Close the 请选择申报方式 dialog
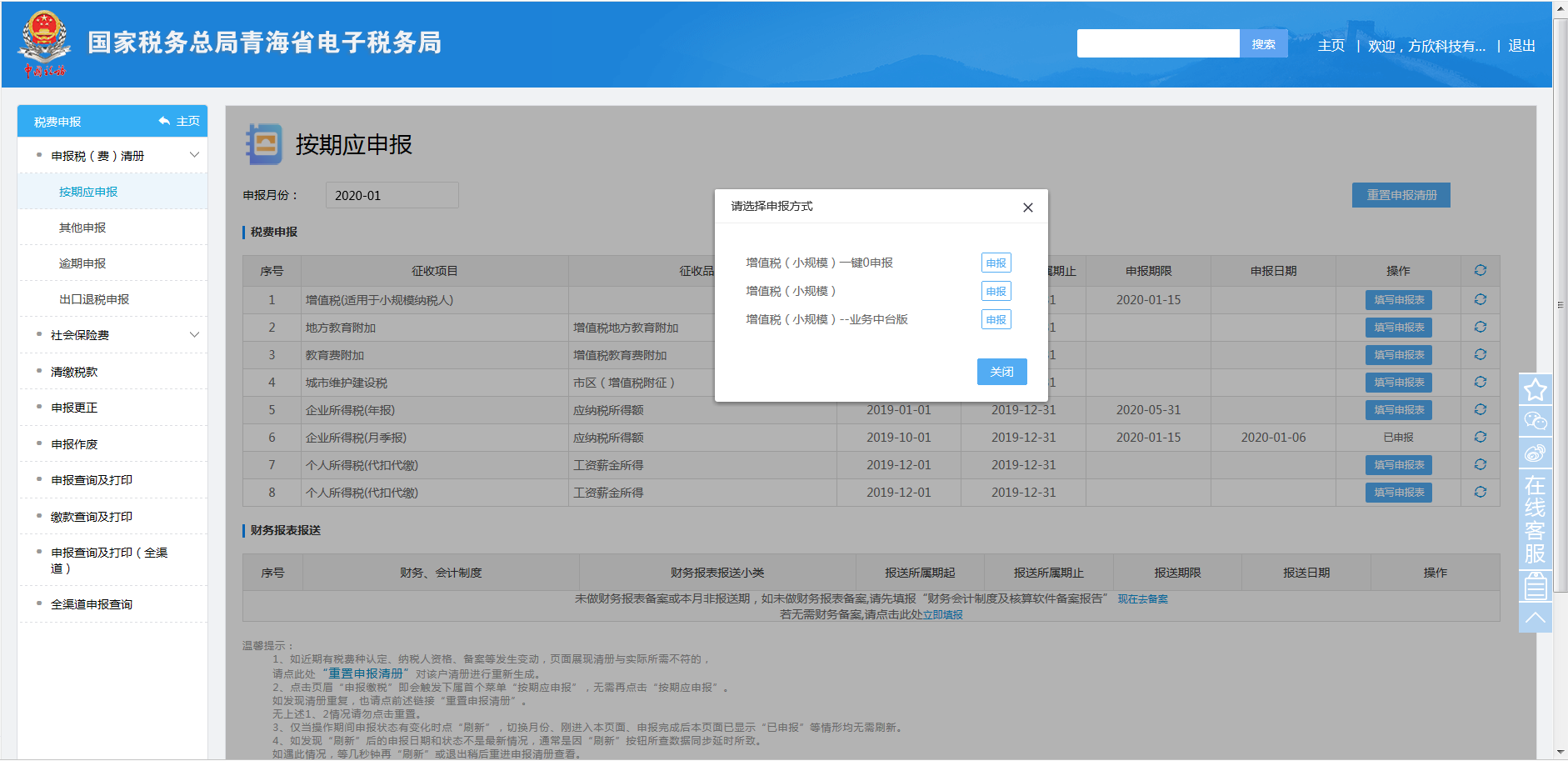1568x761 pixels. coord(1027,207)
